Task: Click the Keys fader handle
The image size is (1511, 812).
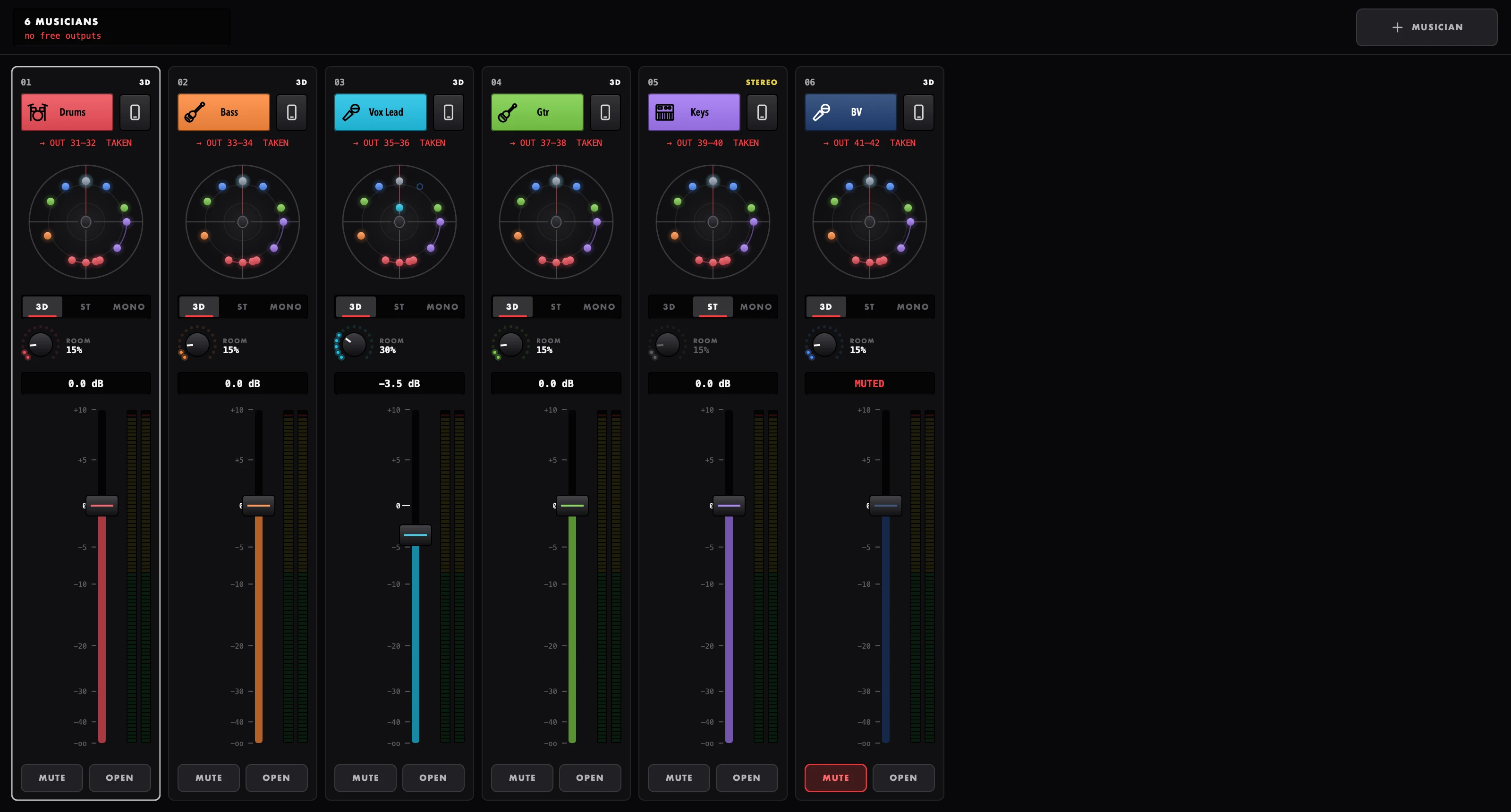Action: (729, 505)
